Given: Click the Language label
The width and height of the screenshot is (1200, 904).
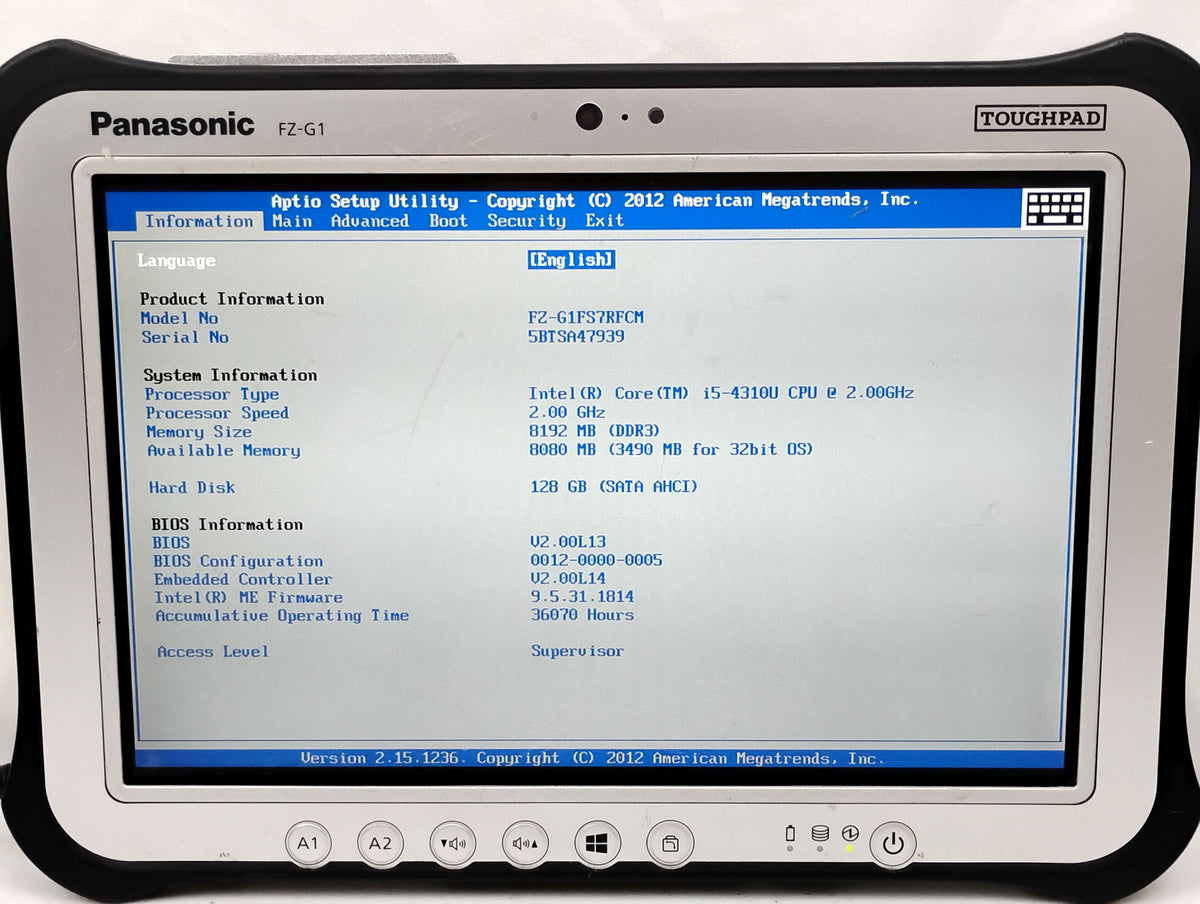Looking at the screenshot, I should coord(176,261).
